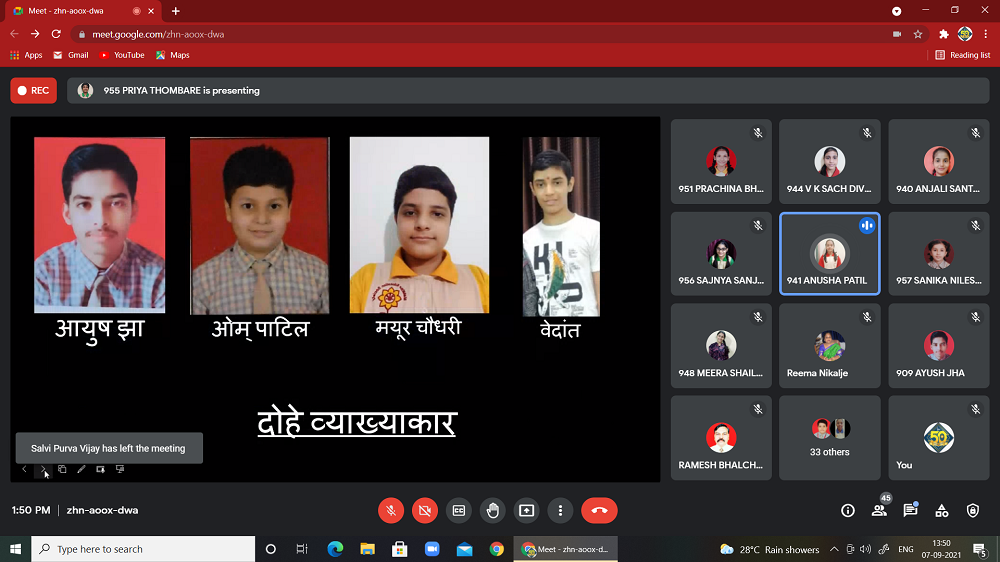Expand the 33 others participants tile
This screenshot has width=1000, height=562.
830,437
